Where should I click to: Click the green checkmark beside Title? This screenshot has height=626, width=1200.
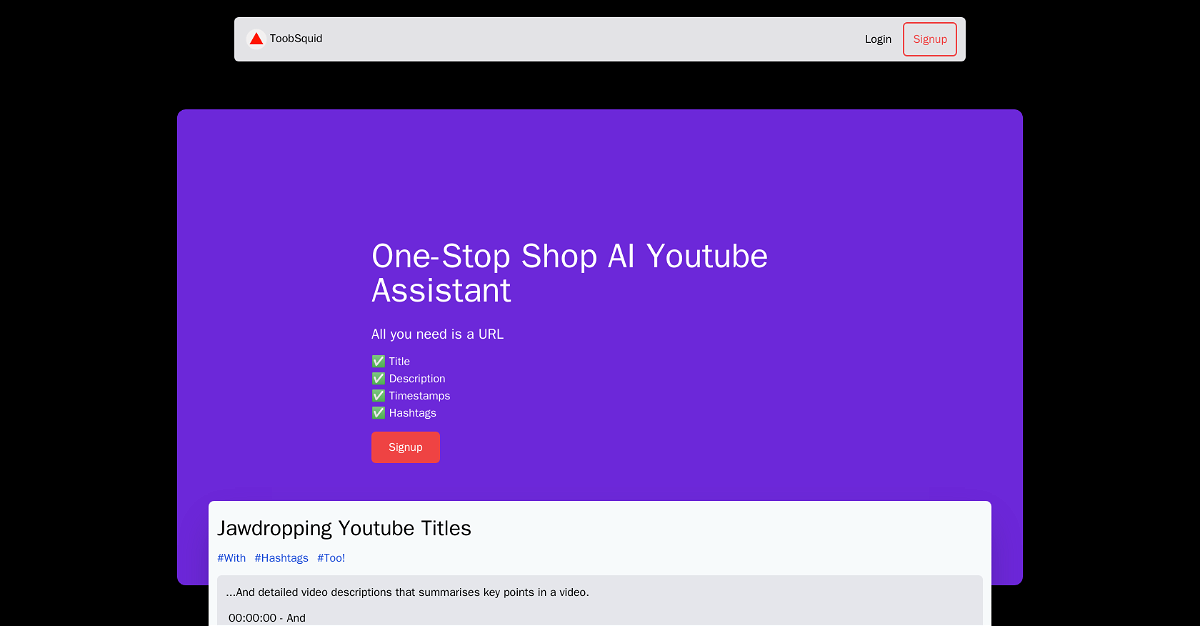(x=378, y=361)
